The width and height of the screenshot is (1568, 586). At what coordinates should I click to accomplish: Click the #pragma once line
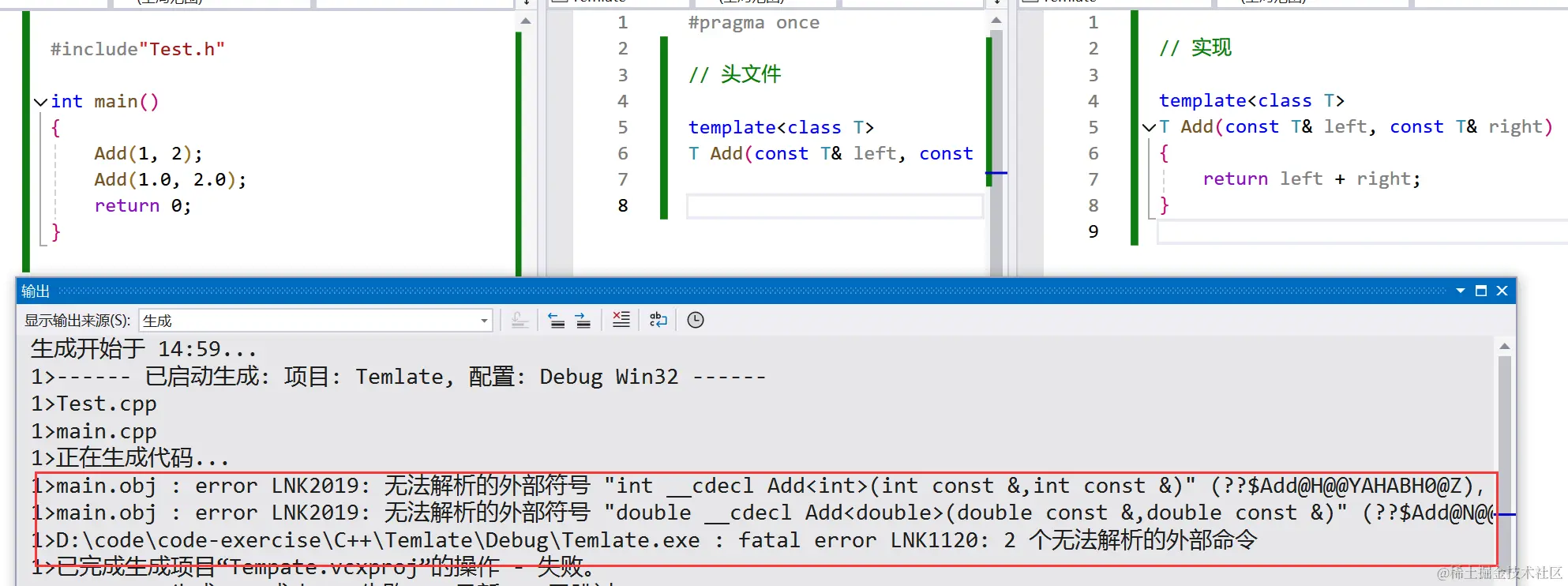pos(754,23)
